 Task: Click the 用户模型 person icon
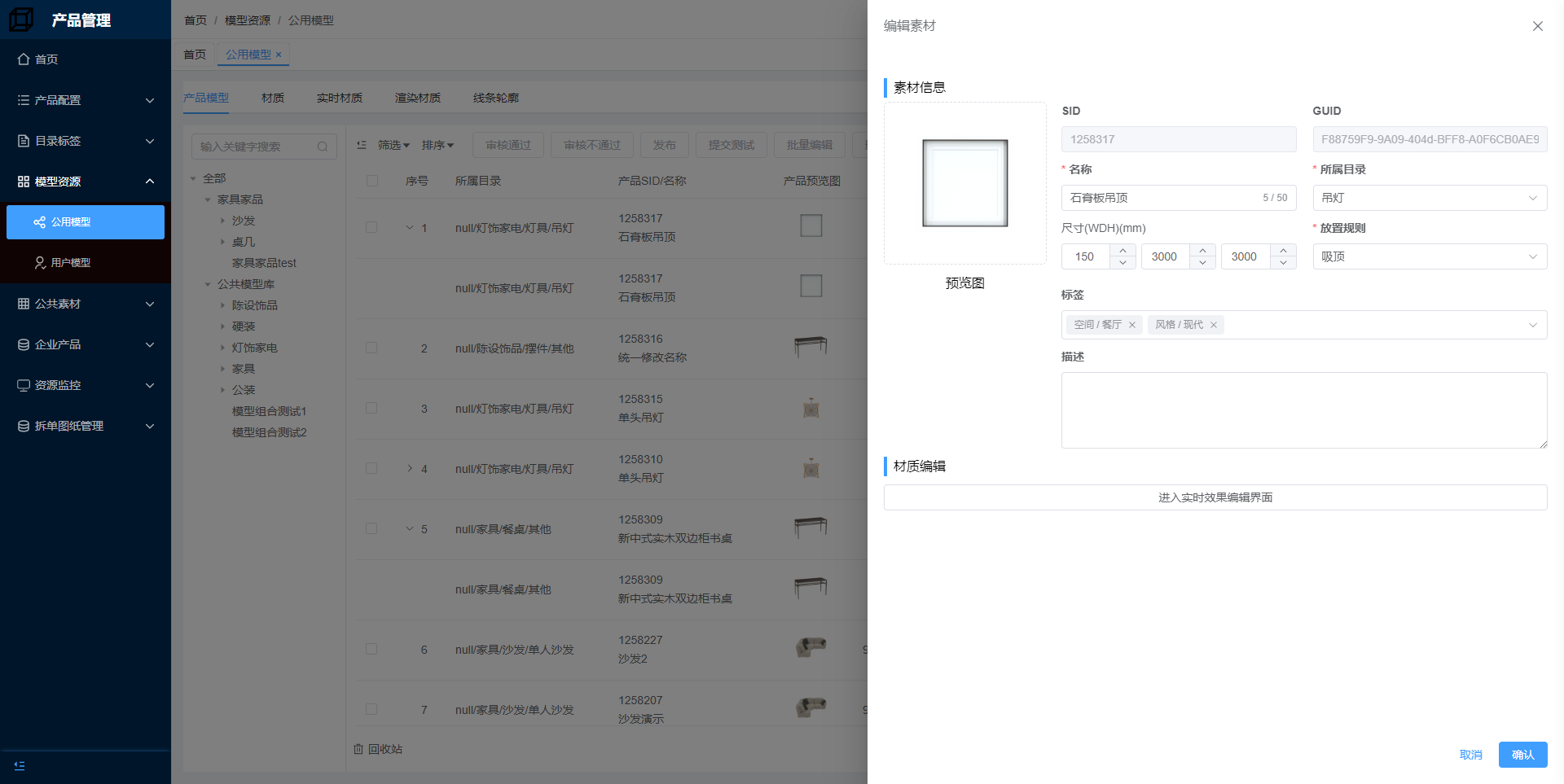point(39,263)
